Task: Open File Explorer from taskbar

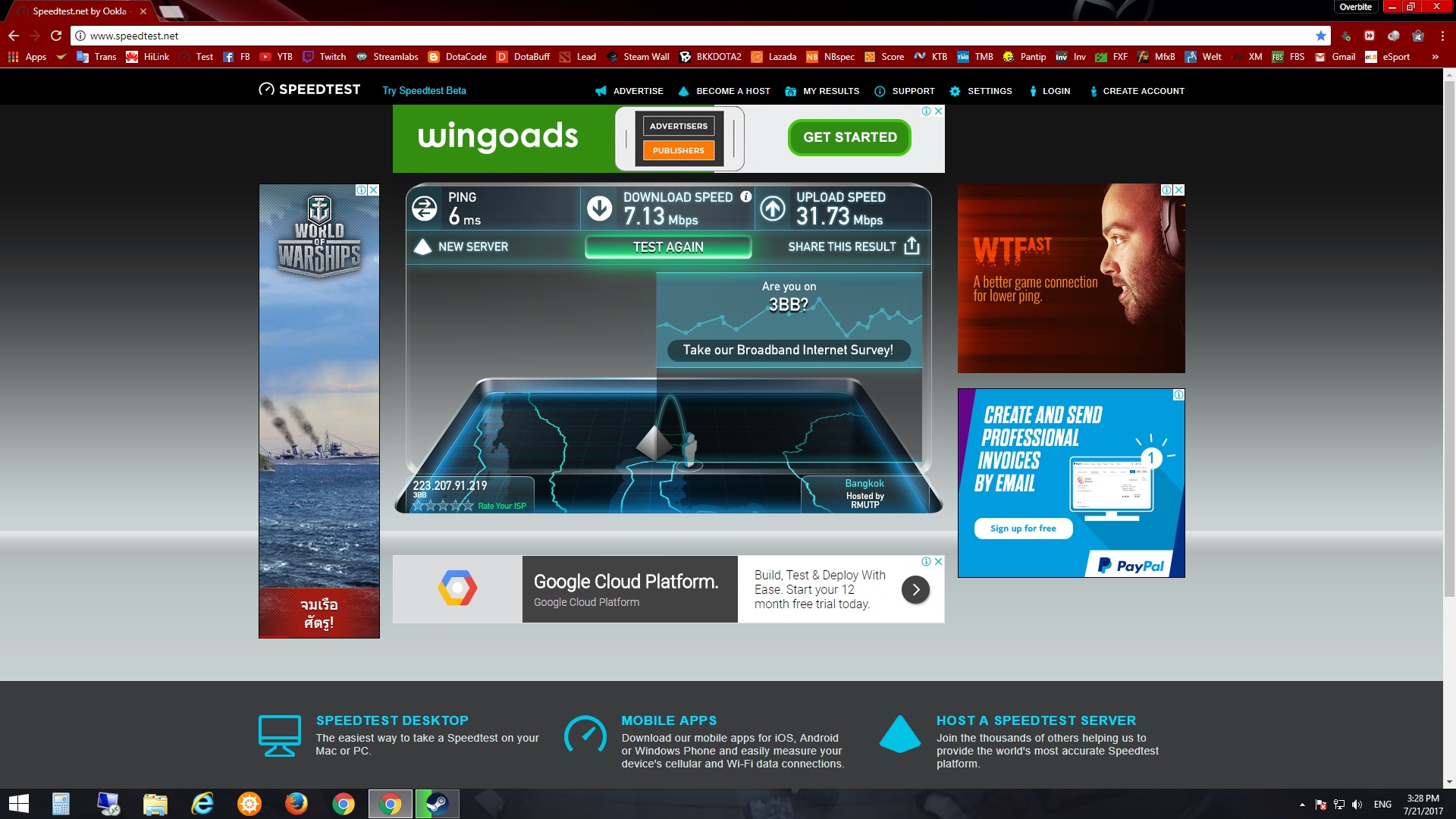Action: pos(155,804)
